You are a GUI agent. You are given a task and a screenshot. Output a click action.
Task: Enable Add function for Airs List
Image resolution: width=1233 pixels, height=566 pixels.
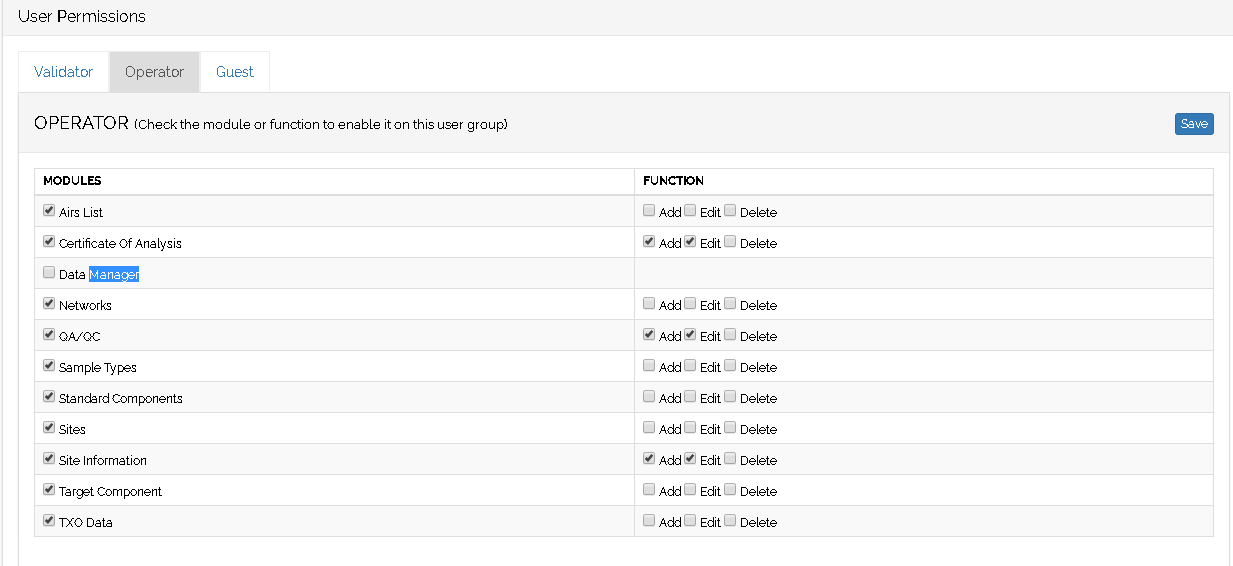click(649, 211)
